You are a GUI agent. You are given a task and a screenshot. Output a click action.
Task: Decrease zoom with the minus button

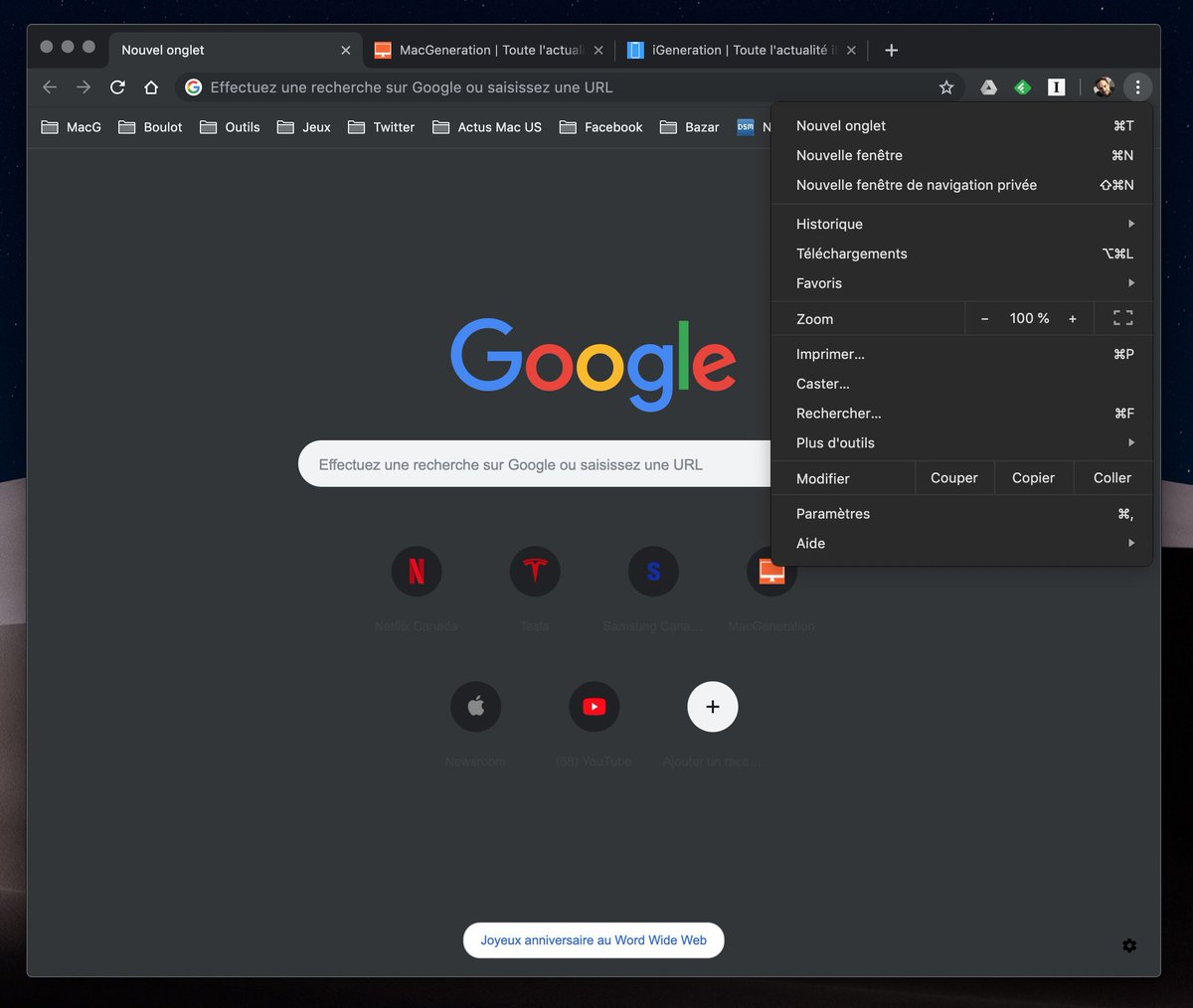984,319
